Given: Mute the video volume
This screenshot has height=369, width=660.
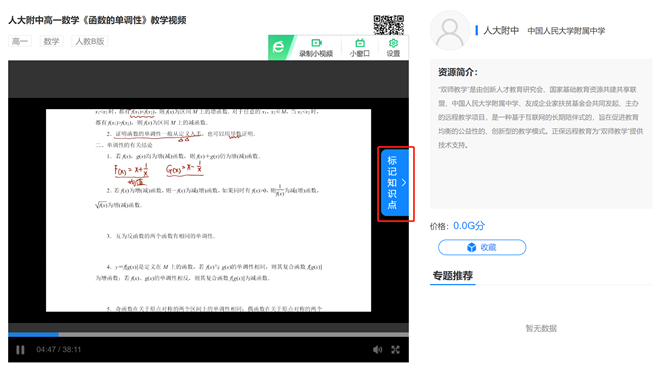Looking at the screenshot, I should tap(378, 350).
